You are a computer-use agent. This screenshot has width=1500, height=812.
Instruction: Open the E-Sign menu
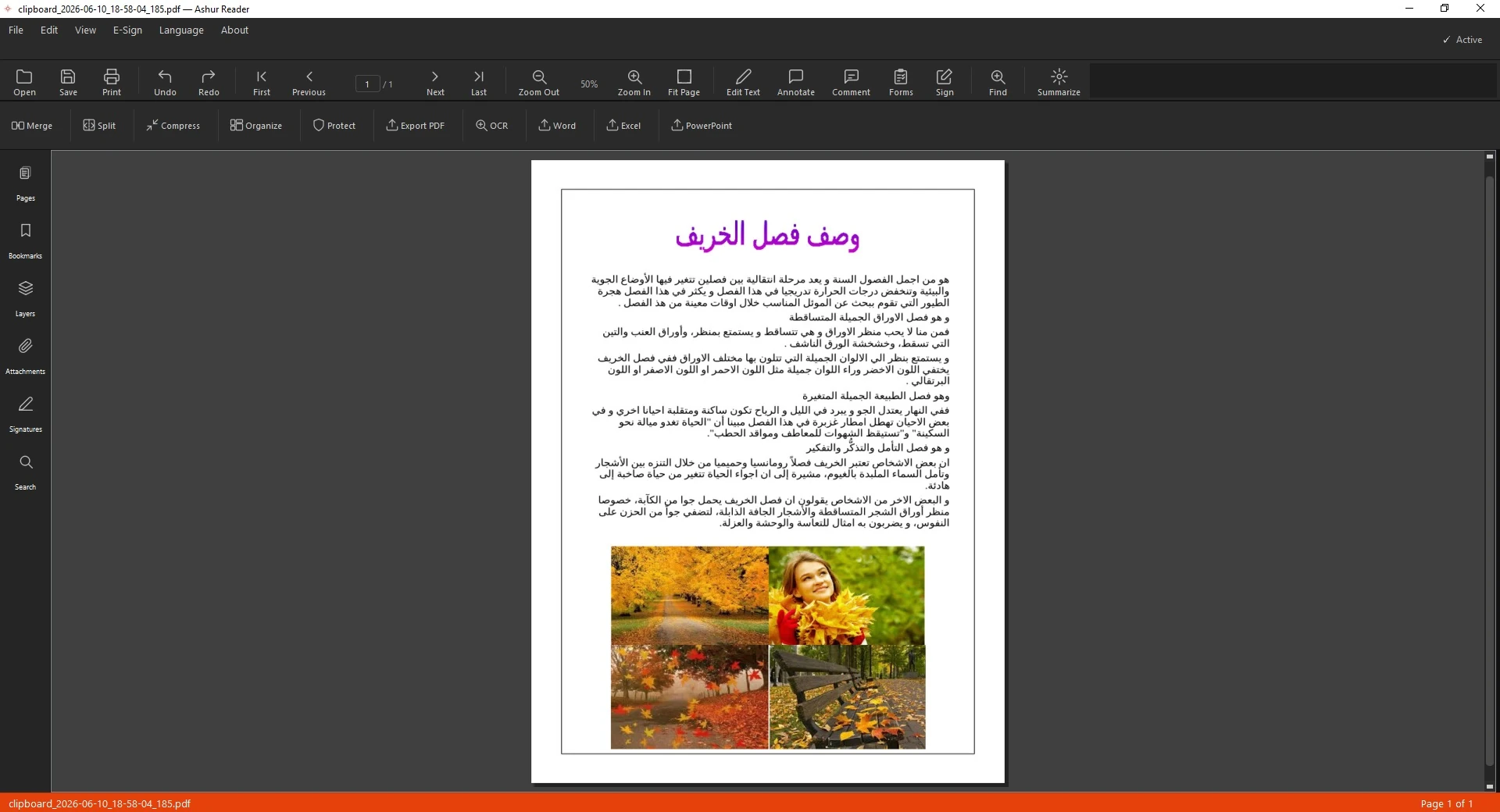(x=127, y=30)
